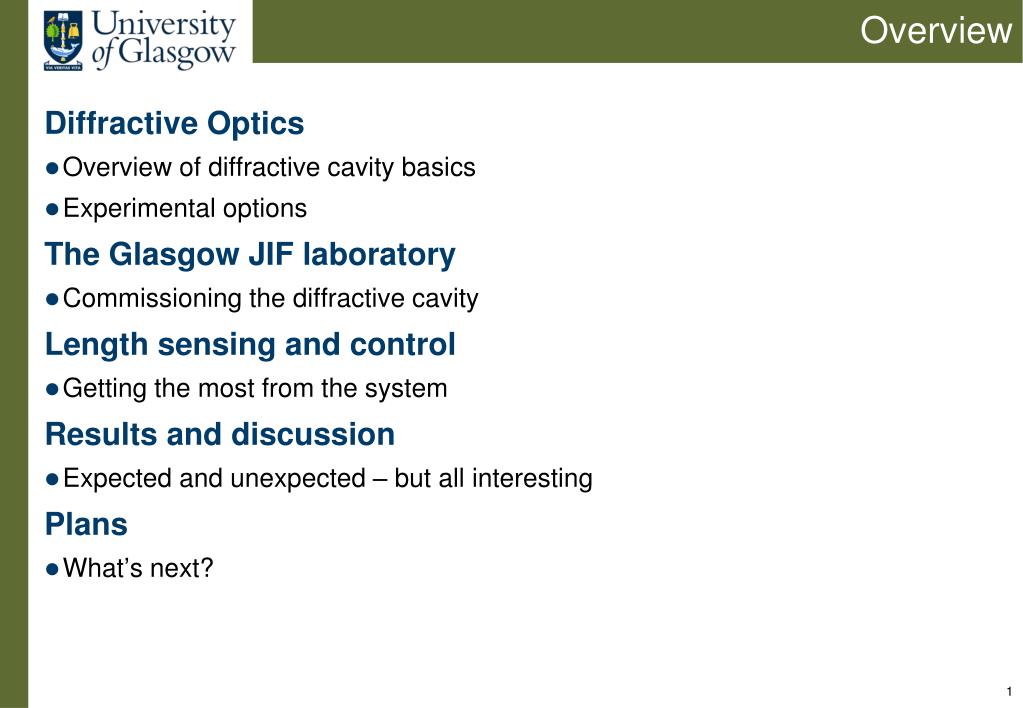Click bullet before Commissioning the diffractive cavity
1023x708 pixels.
point(53,300)
